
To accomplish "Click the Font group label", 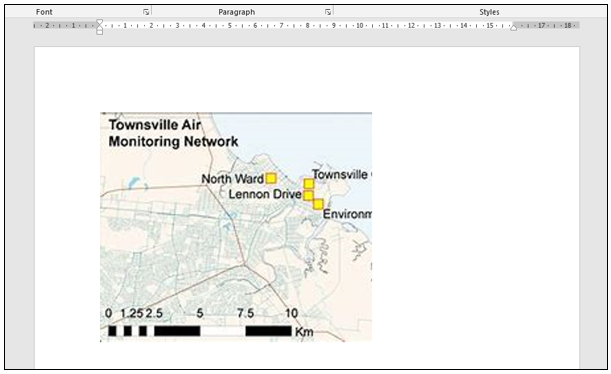I will click(x=44, y=12).
